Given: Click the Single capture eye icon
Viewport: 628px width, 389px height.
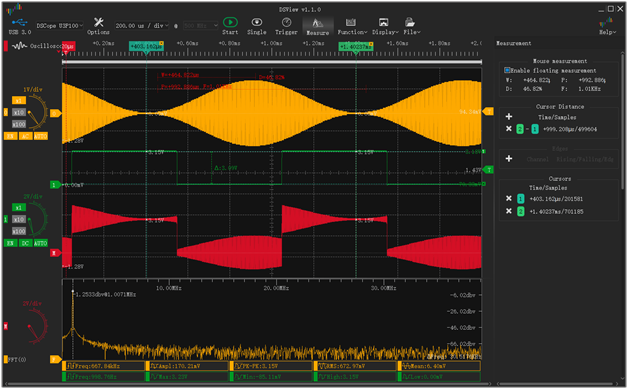Looking at the screenshot, I should [257, 22].
